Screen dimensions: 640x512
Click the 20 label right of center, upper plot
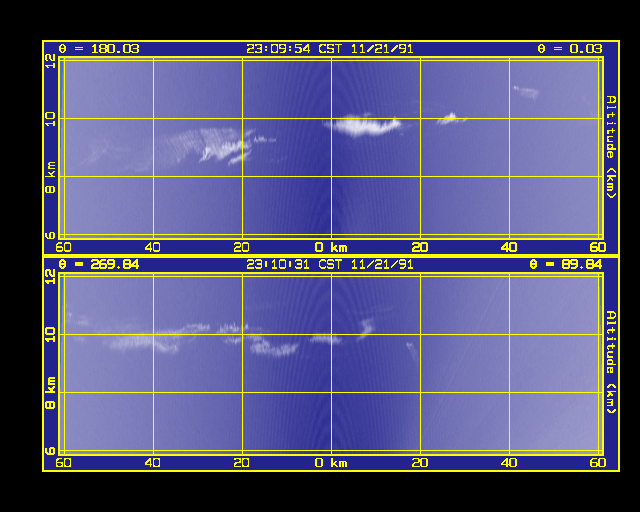(x=420, y=247)
